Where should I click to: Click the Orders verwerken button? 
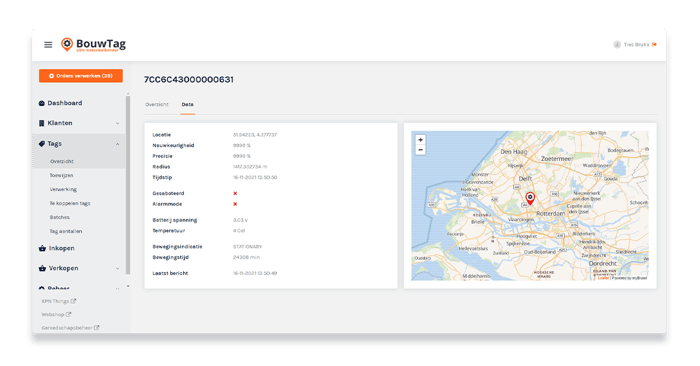(x=81, y=76)
